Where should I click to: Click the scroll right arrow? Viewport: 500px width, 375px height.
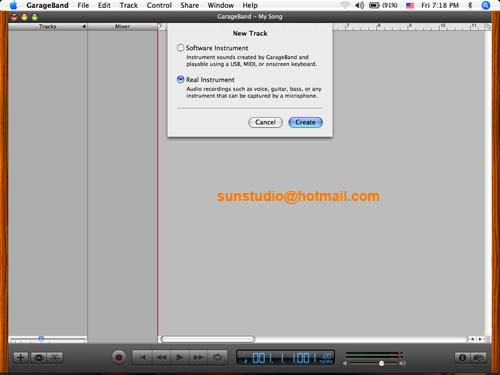pyautogui.click(x=480, y=339)
